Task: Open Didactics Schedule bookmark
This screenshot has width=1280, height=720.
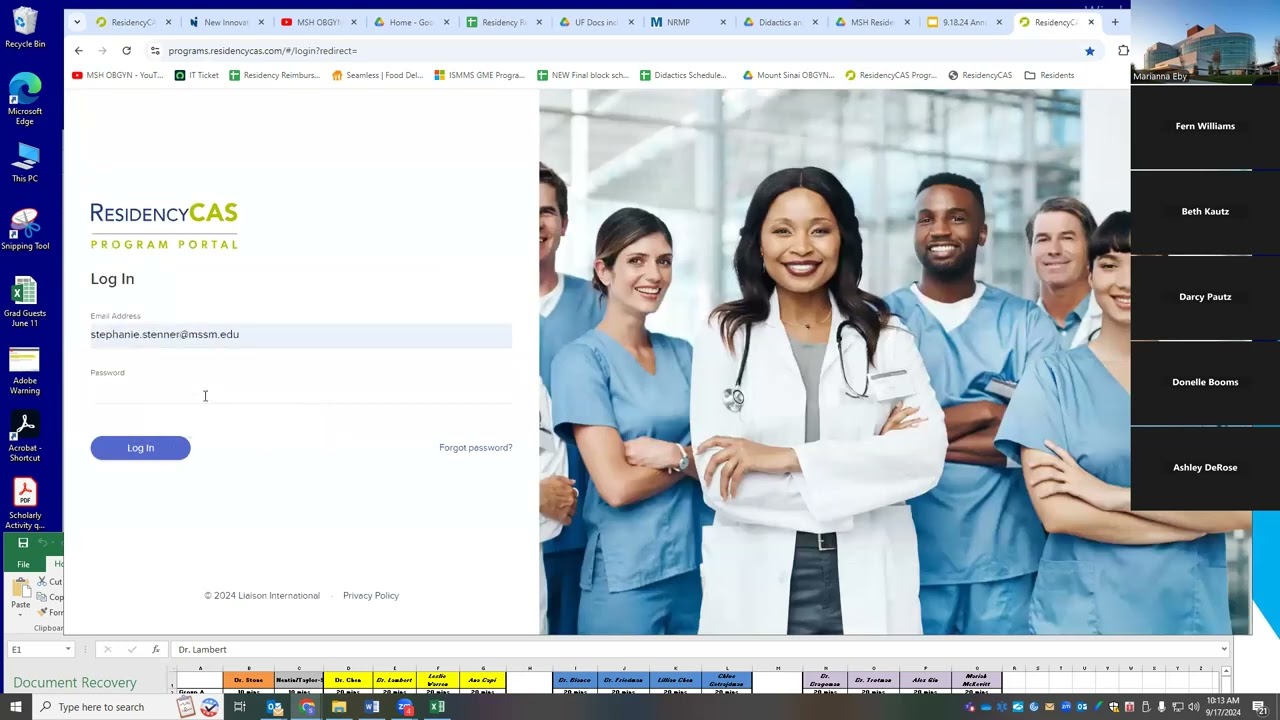Action: pos(683,75)
